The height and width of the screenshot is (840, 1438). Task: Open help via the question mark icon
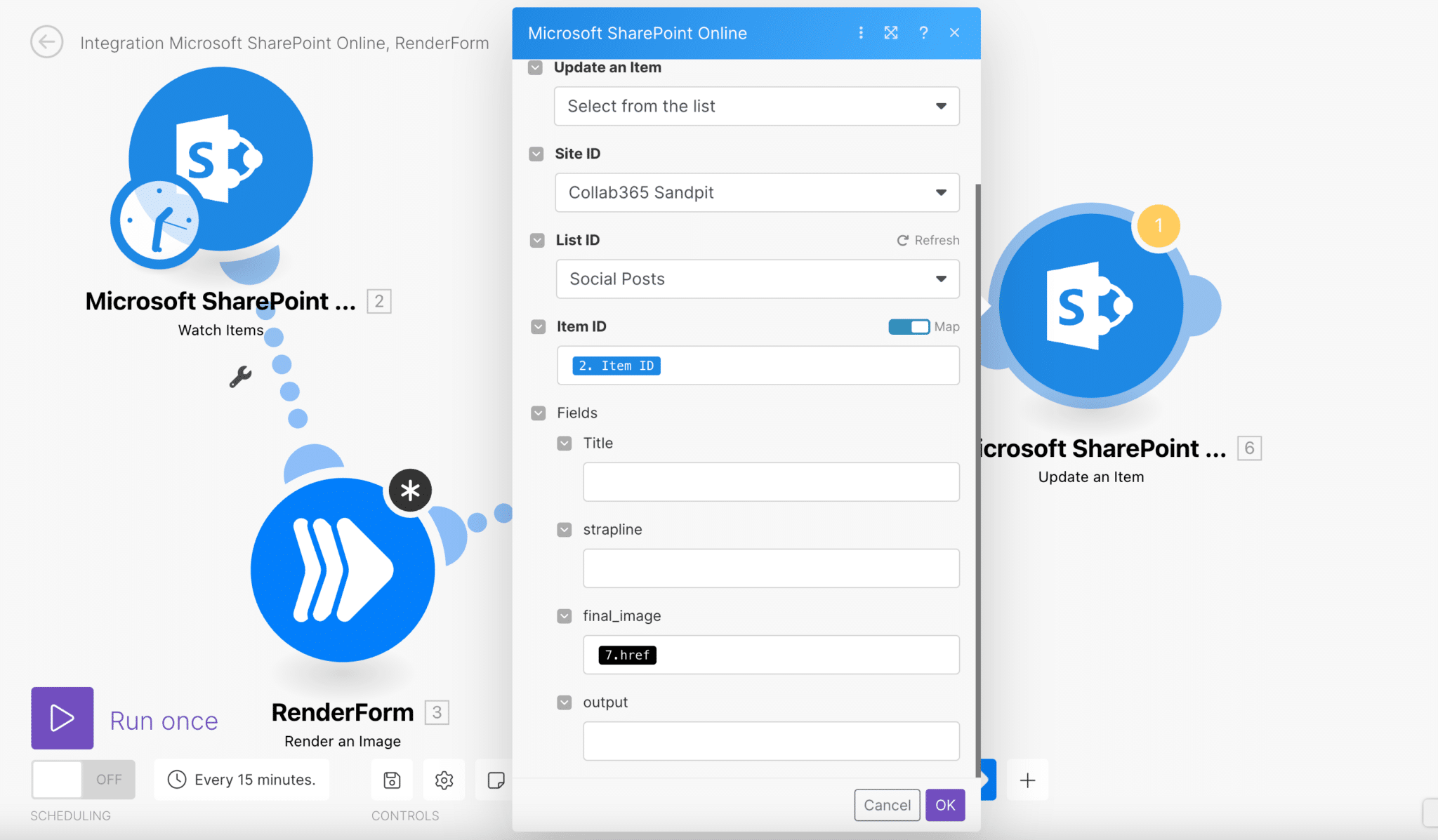[923, 32]
